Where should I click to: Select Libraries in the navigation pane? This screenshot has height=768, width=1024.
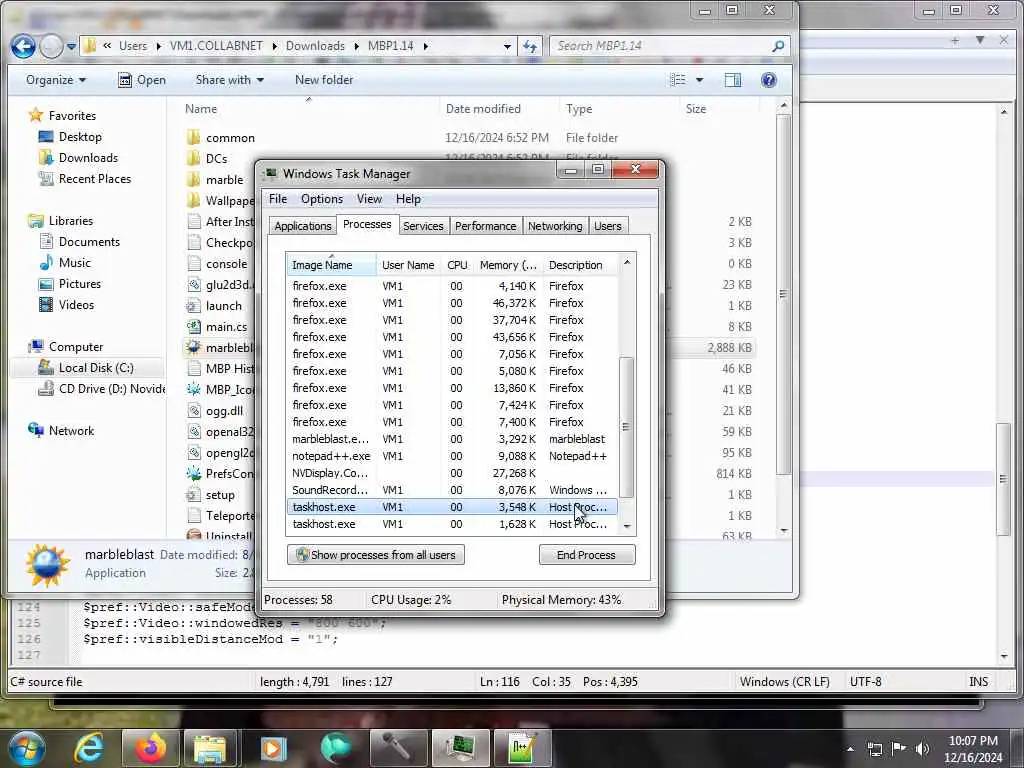pyautogui.click(x=71, y=221)
